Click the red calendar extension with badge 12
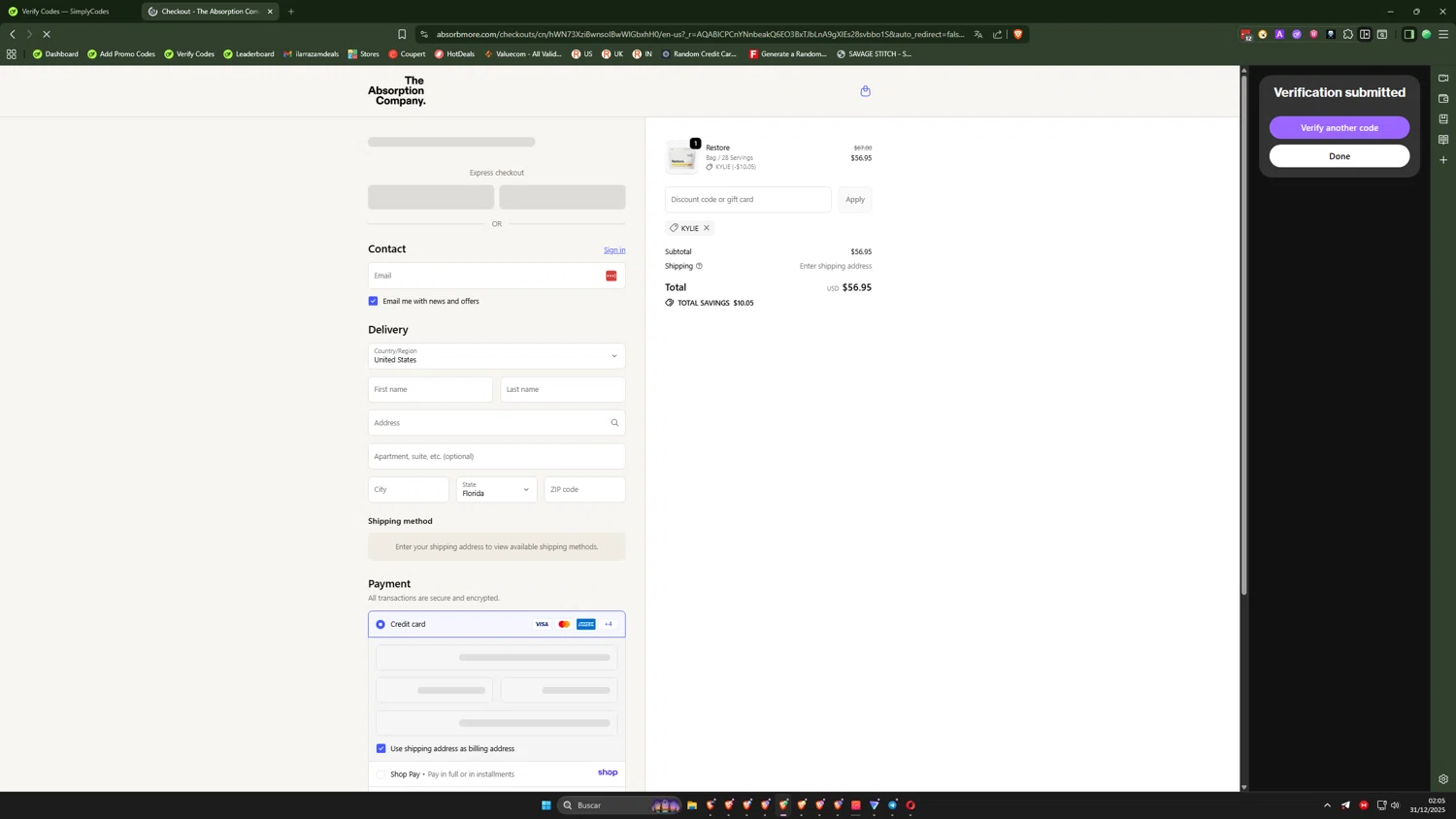This screenshot has width=1456, height=819. click(1246, 35)
